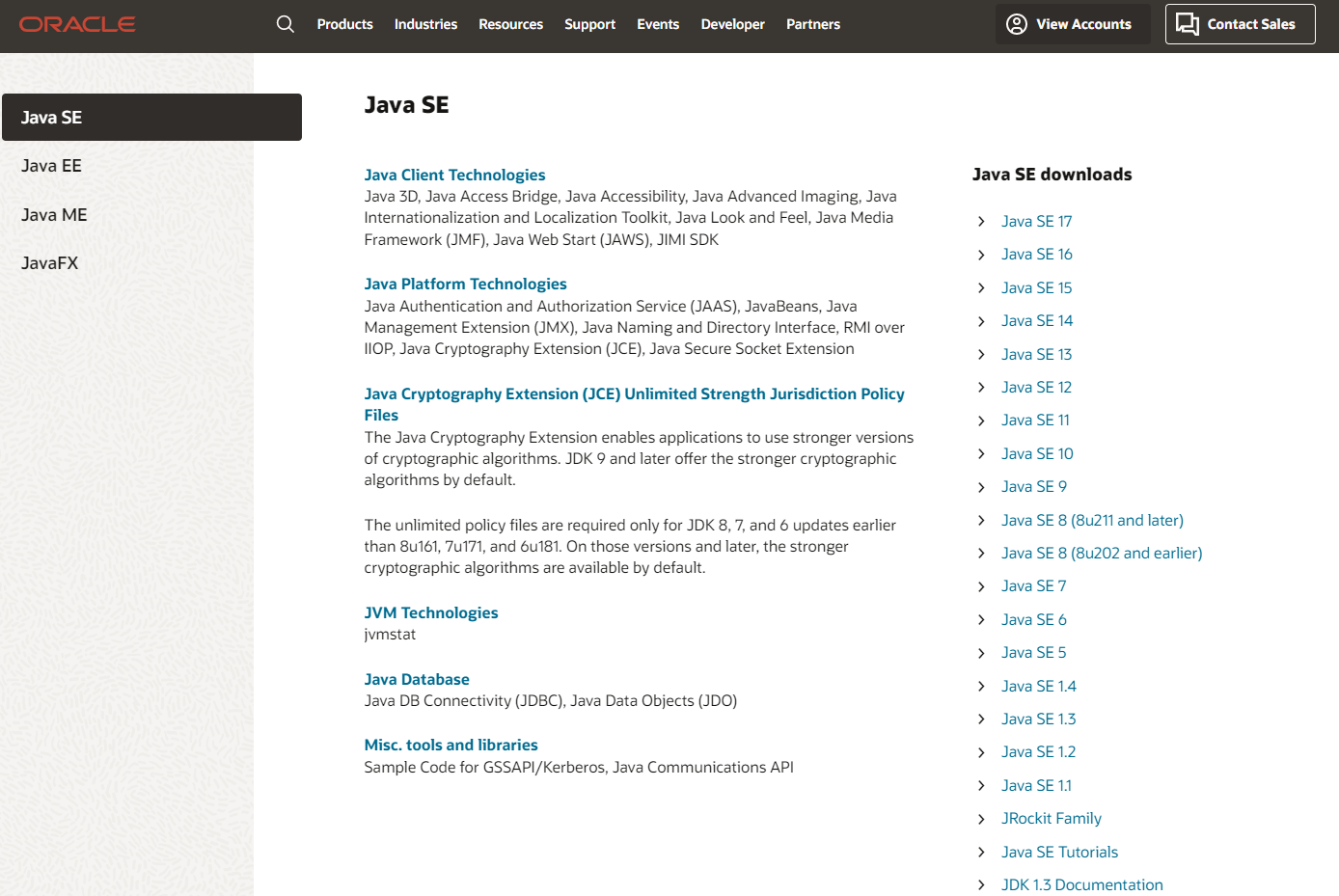Image resolution: width=1339 pixels, height=896 pixels.
Task: Open the Partners menu
Action: click(813, 24)
